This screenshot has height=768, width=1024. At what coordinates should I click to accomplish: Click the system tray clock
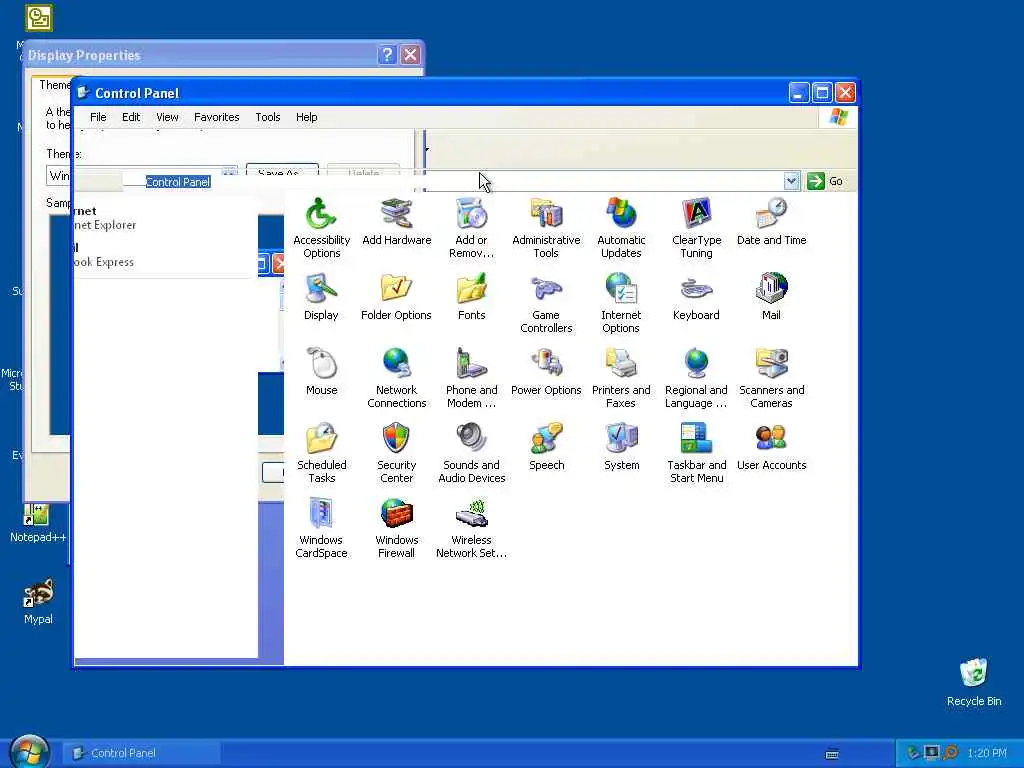click(987, 753)
